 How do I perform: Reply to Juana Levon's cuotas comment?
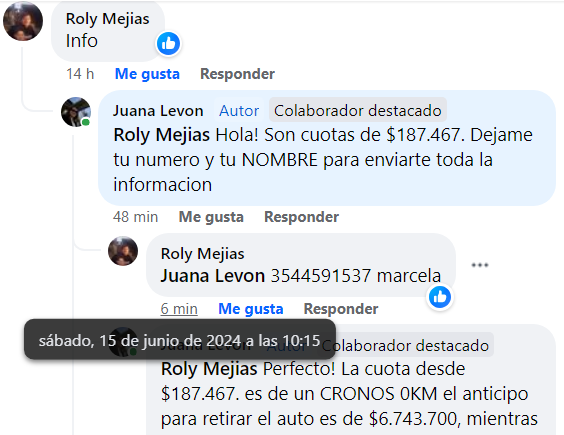pyautogui.click(x=301, y=217)
